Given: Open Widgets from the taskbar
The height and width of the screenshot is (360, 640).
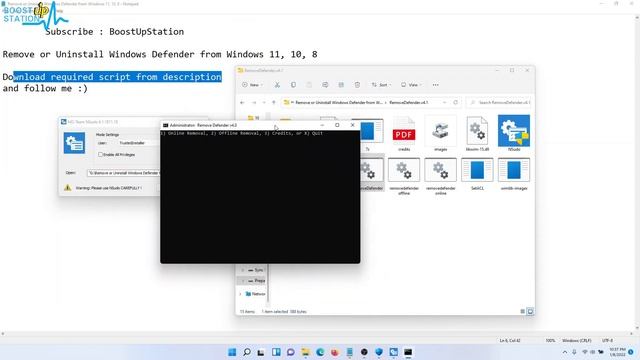Looking at the screenshot, I should (276, 352).
